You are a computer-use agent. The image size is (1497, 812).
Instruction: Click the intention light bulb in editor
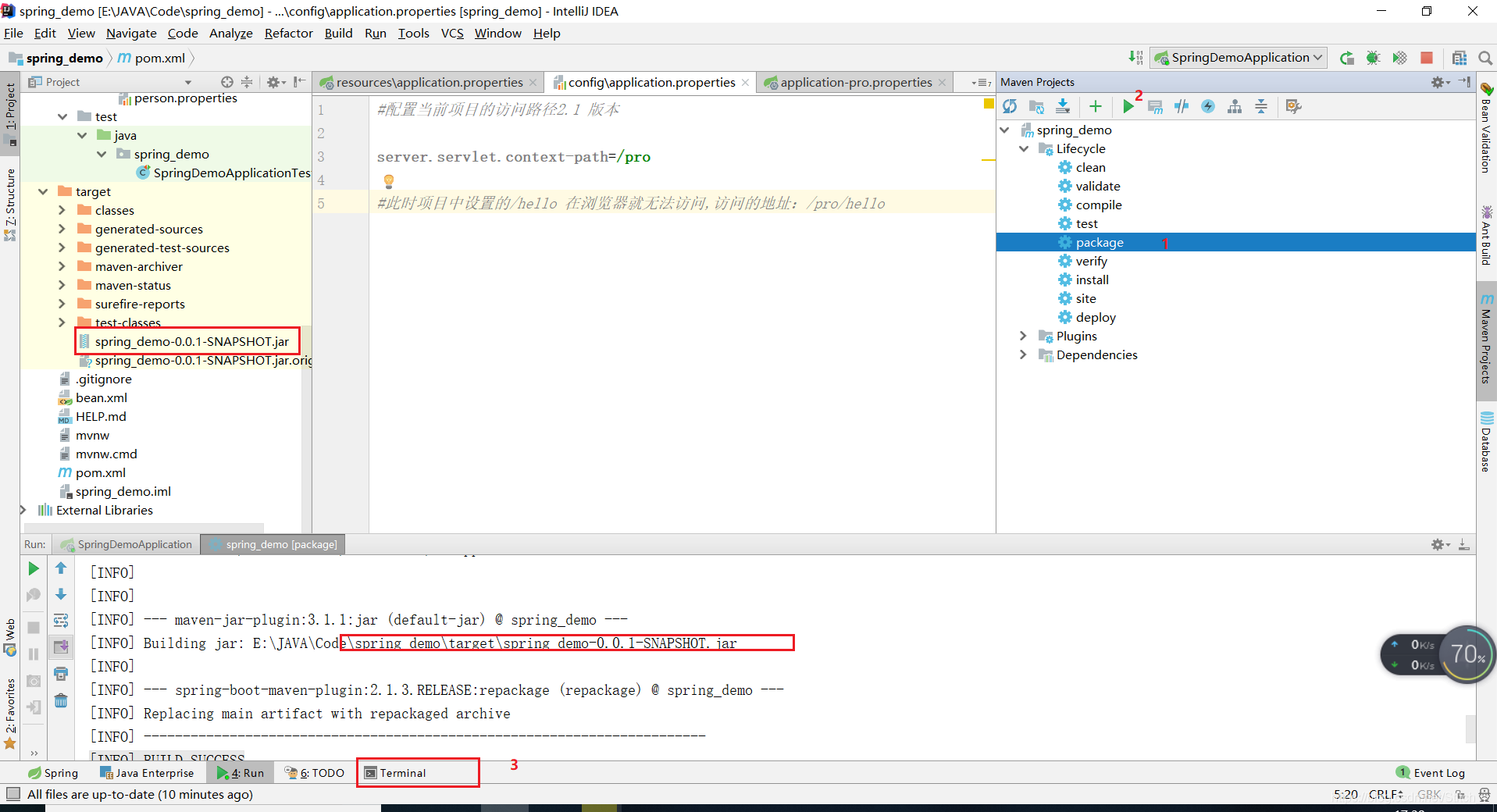[x=388, y=181]
